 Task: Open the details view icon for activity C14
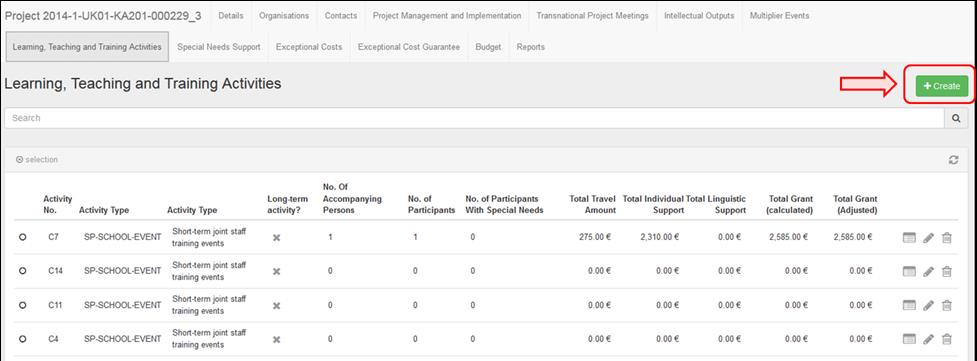click(x=909, y=271)
